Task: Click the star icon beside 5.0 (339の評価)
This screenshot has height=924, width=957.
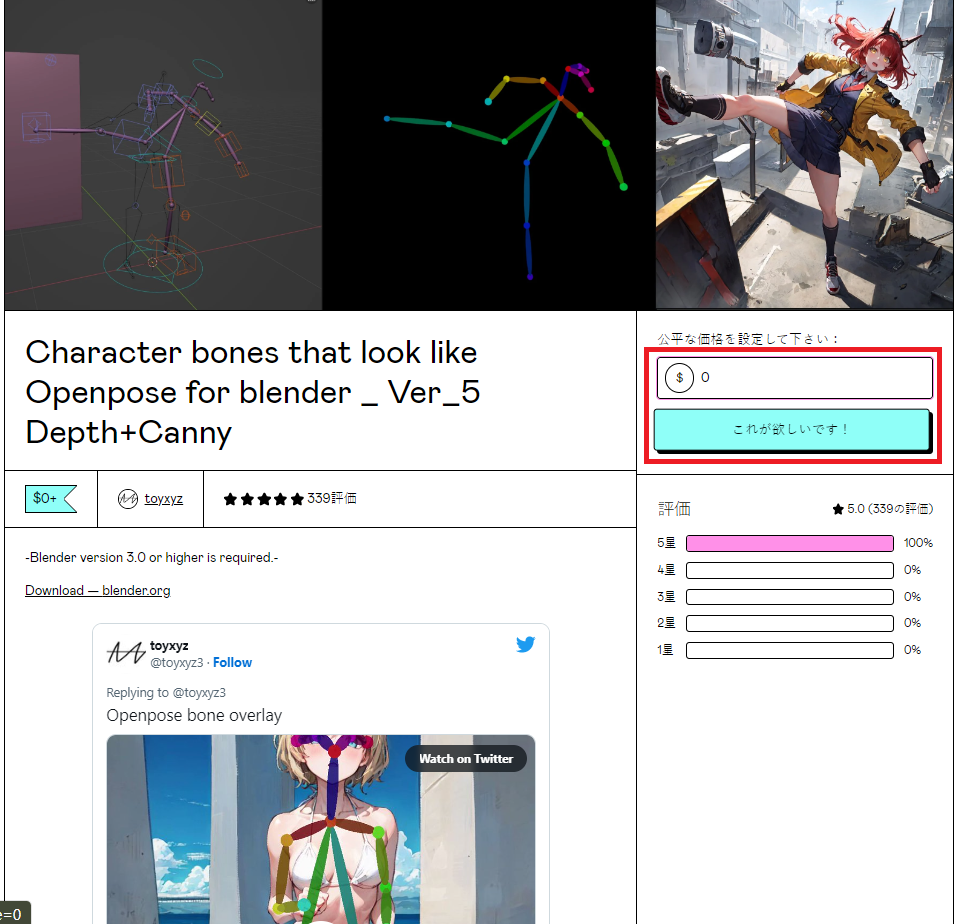Action: tap(838, 509)
